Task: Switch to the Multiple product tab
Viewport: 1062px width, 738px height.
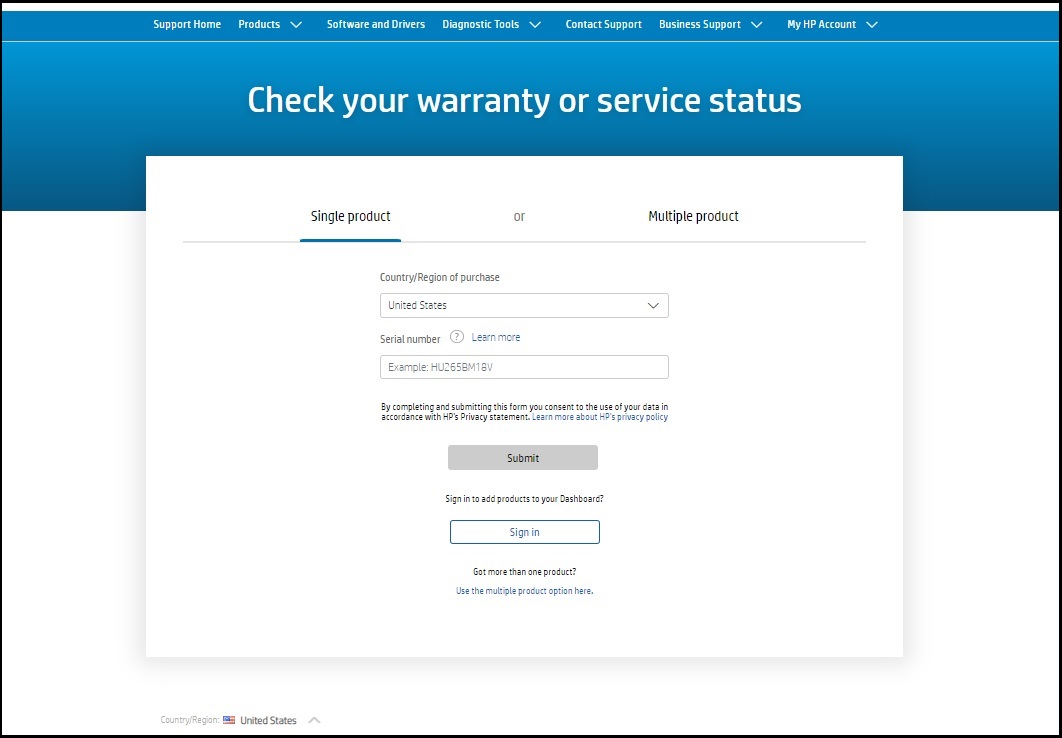Action: coord(694,216)
